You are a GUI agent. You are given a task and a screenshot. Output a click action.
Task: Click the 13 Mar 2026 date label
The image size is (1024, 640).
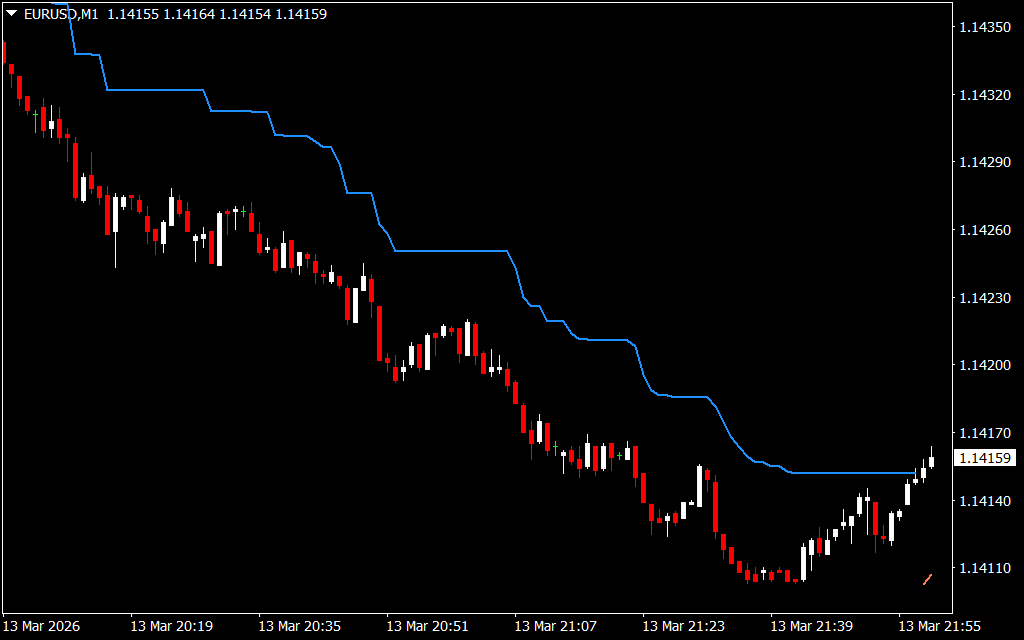coord(42,626)
